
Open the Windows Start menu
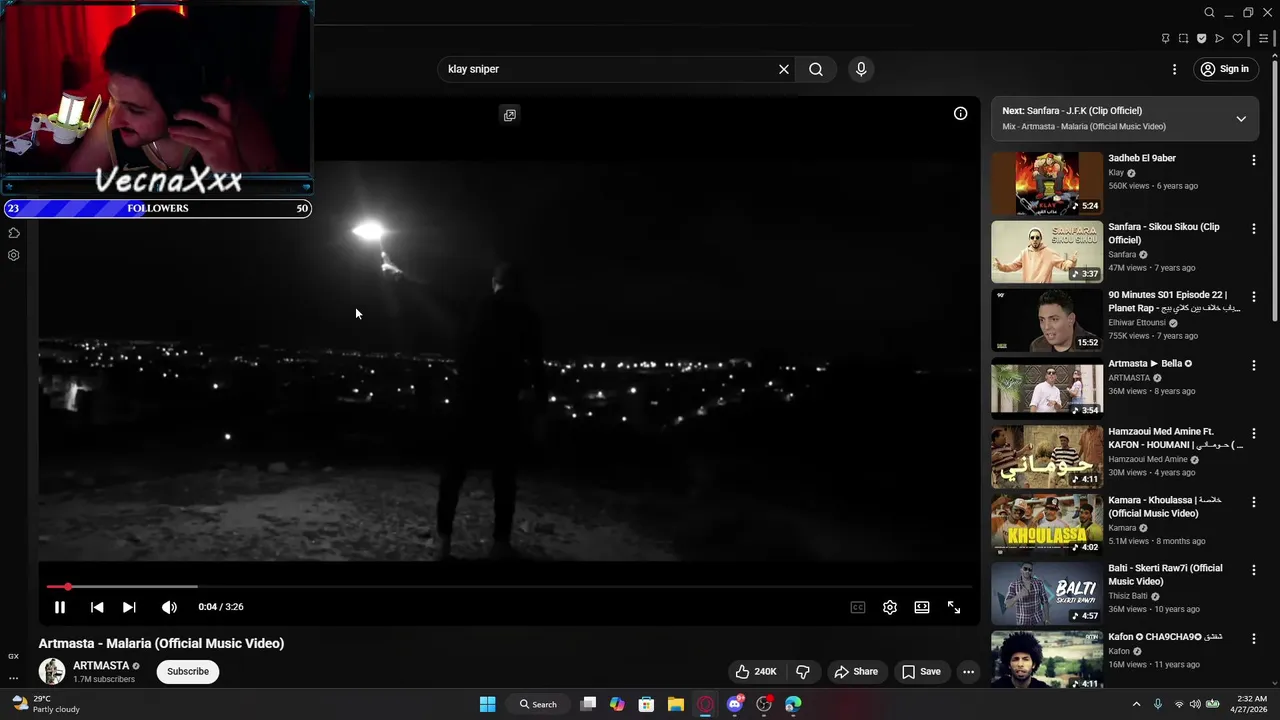(x=487, y=704)
